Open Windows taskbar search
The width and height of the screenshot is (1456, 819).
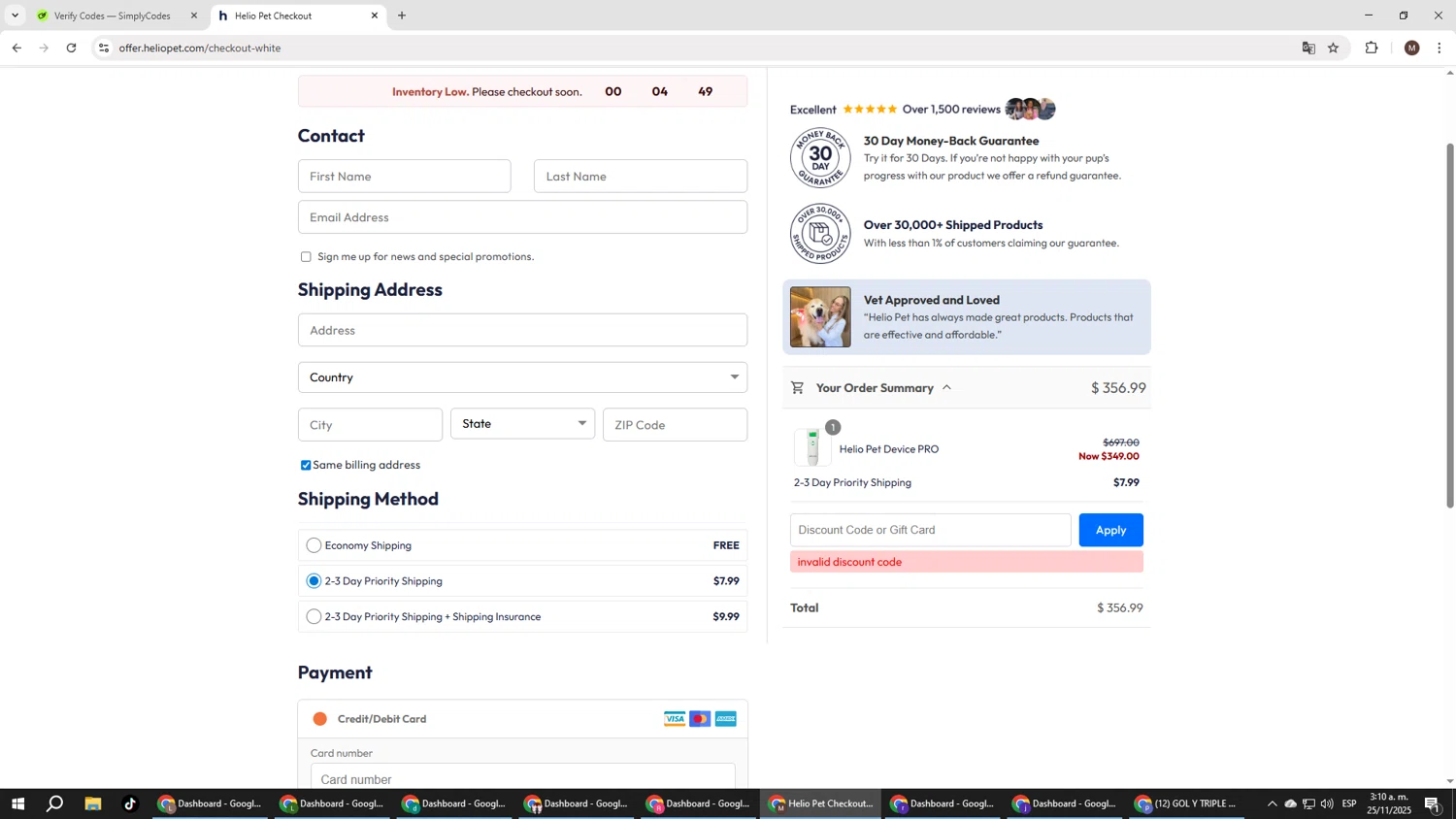point(55,804)
